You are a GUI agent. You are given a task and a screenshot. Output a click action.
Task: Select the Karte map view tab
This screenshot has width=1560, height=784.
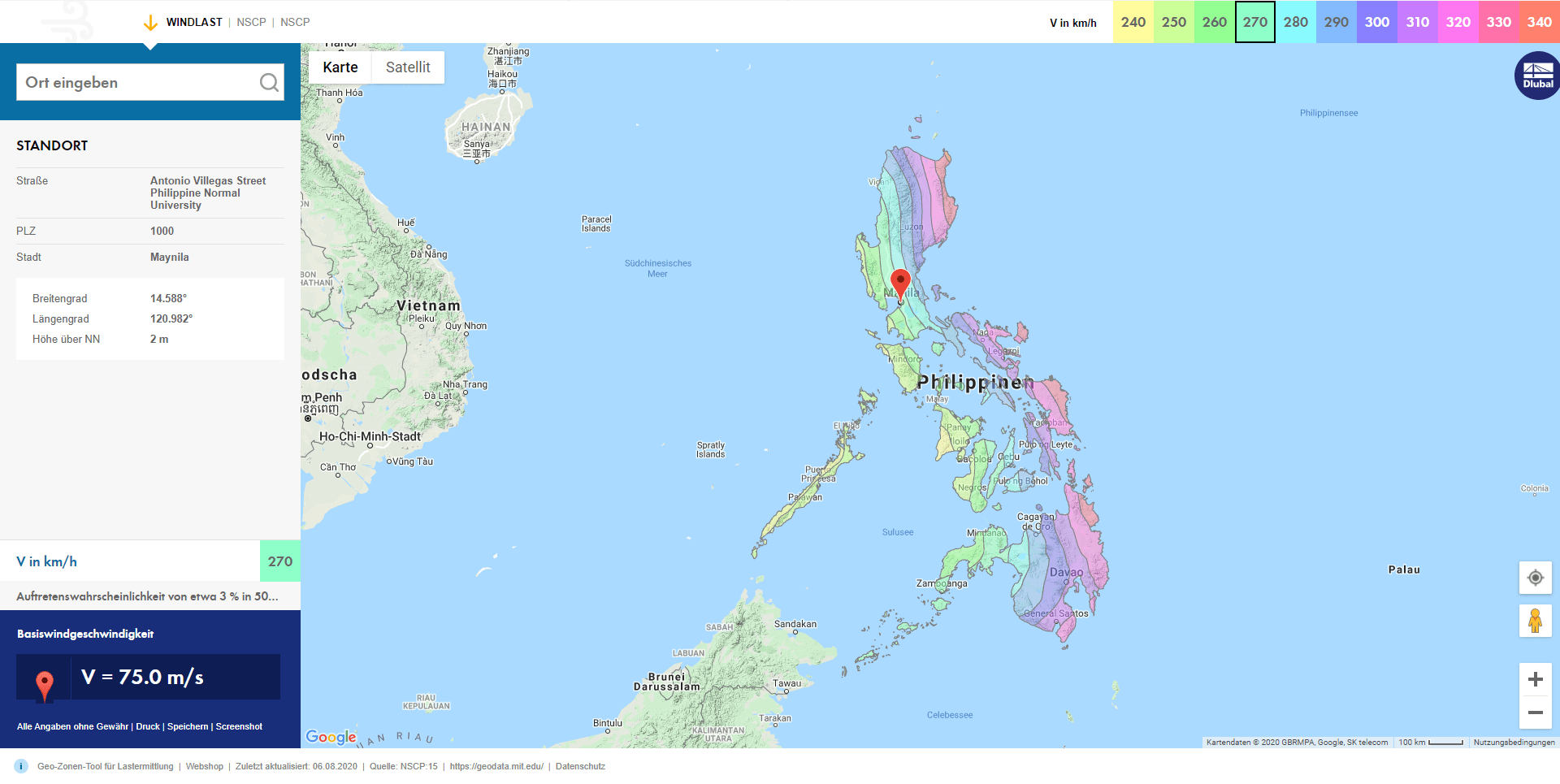click(x=340, y=67)
